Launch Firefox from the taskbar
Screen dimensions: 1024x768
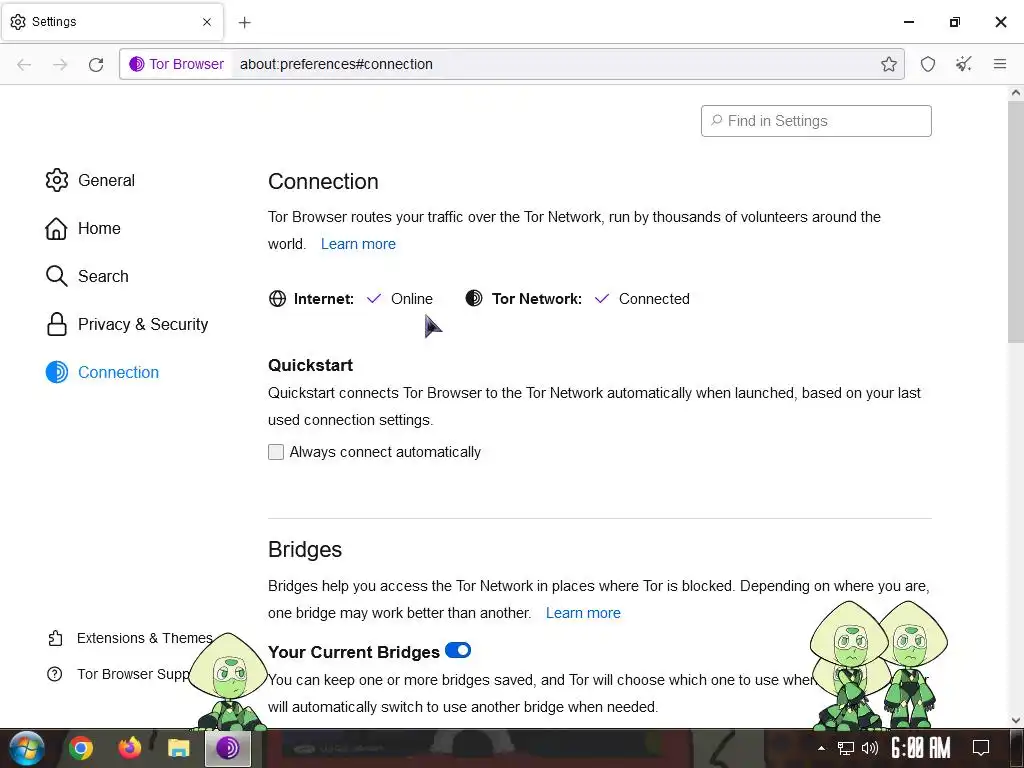(x=130, y=748)
